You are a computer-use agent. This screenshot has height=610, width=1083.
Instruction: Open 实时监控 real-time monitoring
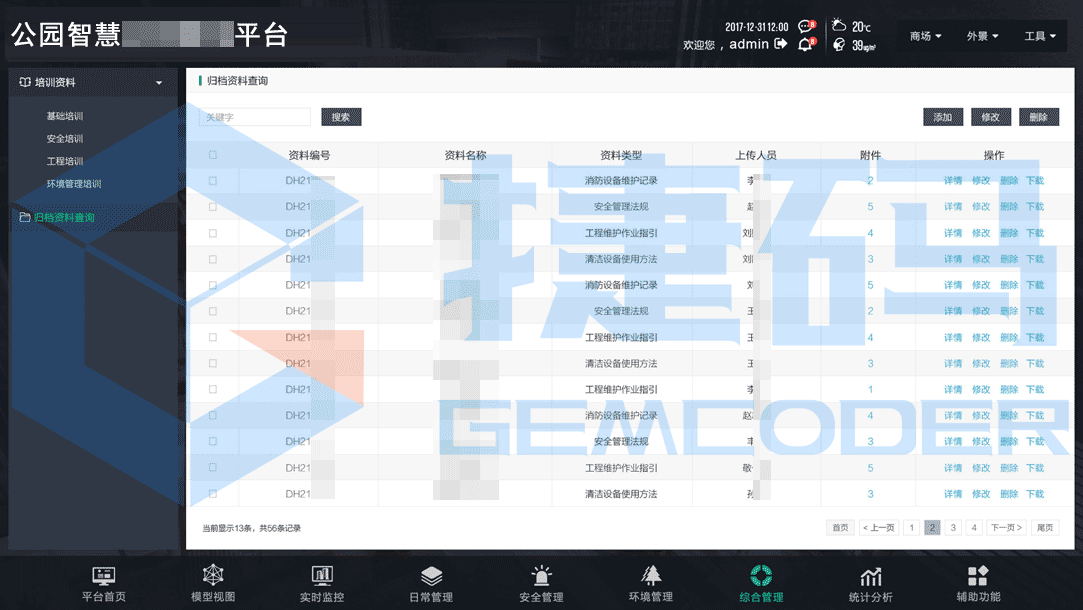(321, 581)
